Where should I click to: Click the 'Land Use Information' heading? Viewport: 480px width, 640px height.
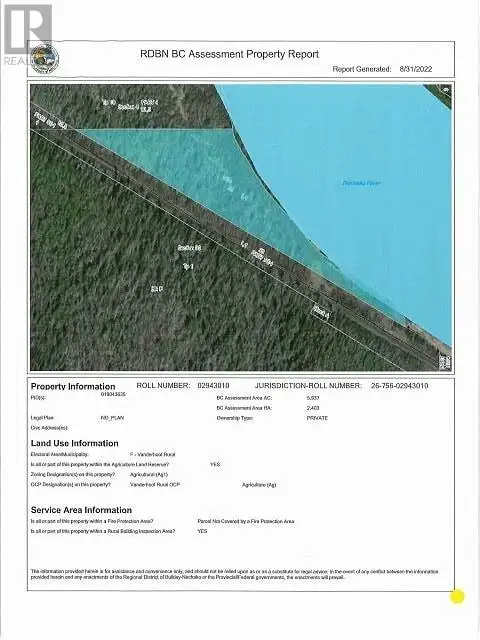[75, 443]
